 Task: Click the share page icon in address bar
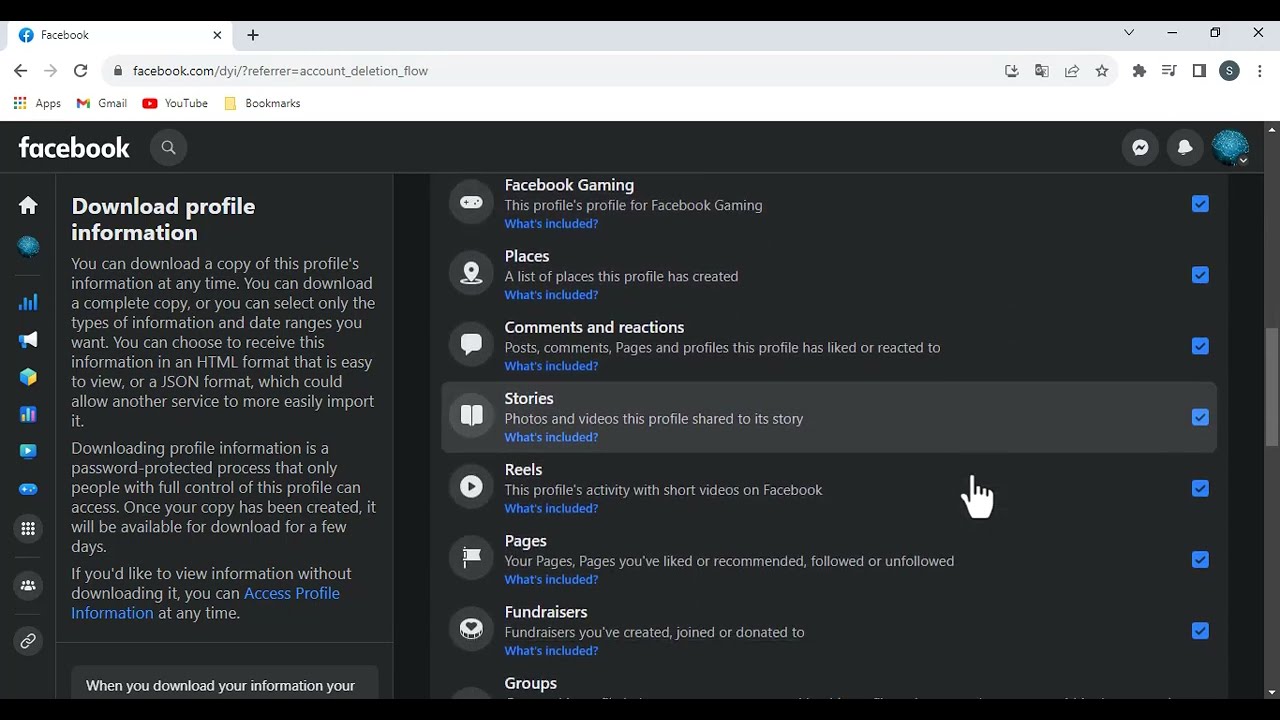click(1072, 71)
